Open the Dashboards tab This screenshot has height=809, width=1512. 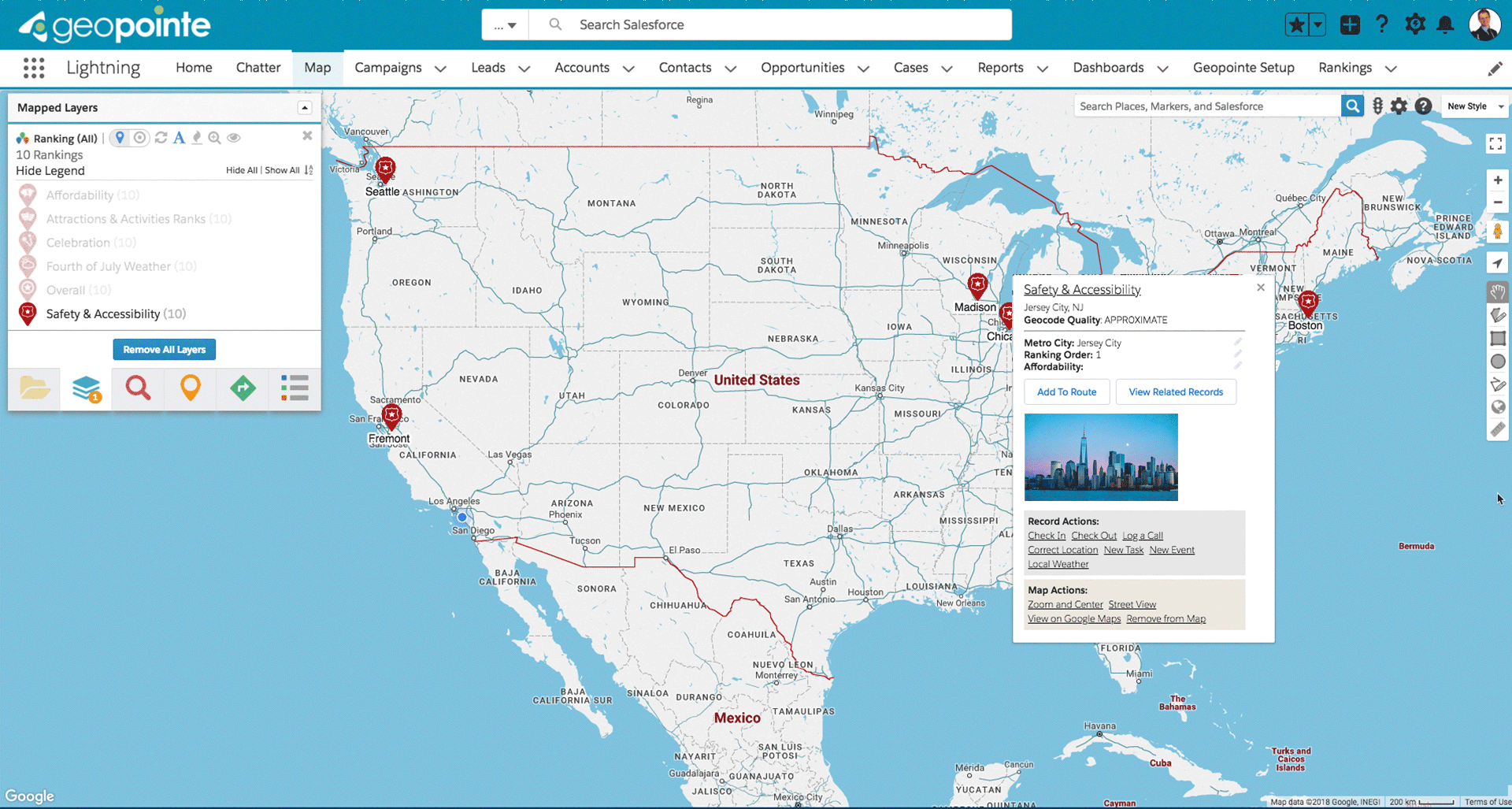pos(1108,68)
